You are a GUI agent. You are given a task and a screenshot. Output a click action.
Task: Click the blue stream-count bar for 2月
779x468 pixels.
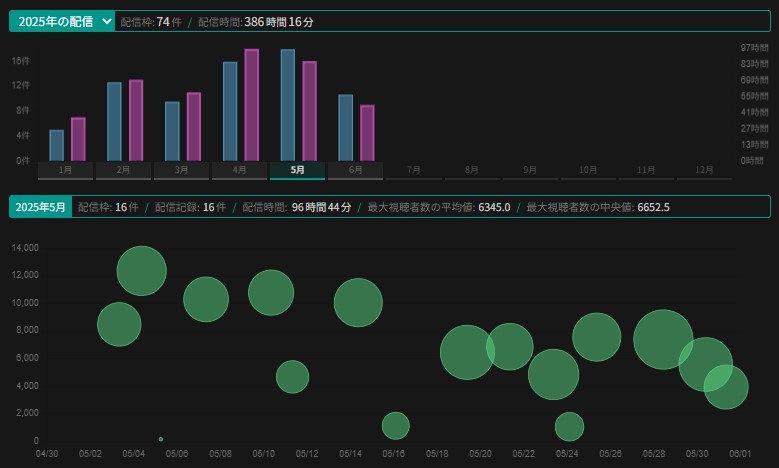coord(114,122)
